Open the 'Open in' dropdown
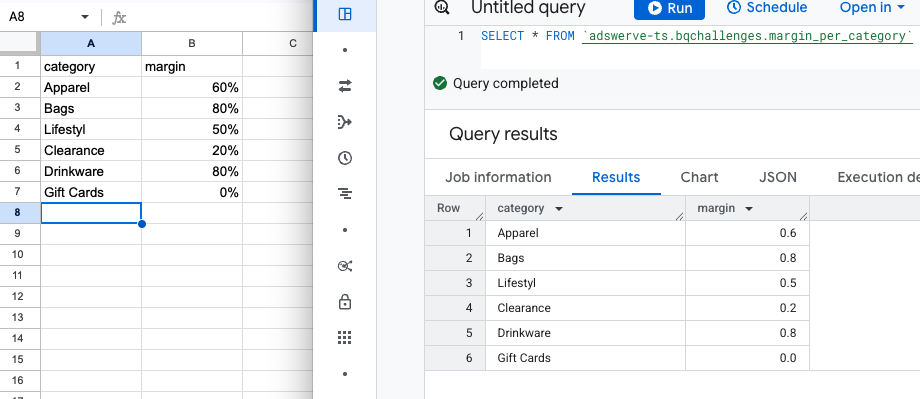The image size is (920, 399). coord(872,8)
